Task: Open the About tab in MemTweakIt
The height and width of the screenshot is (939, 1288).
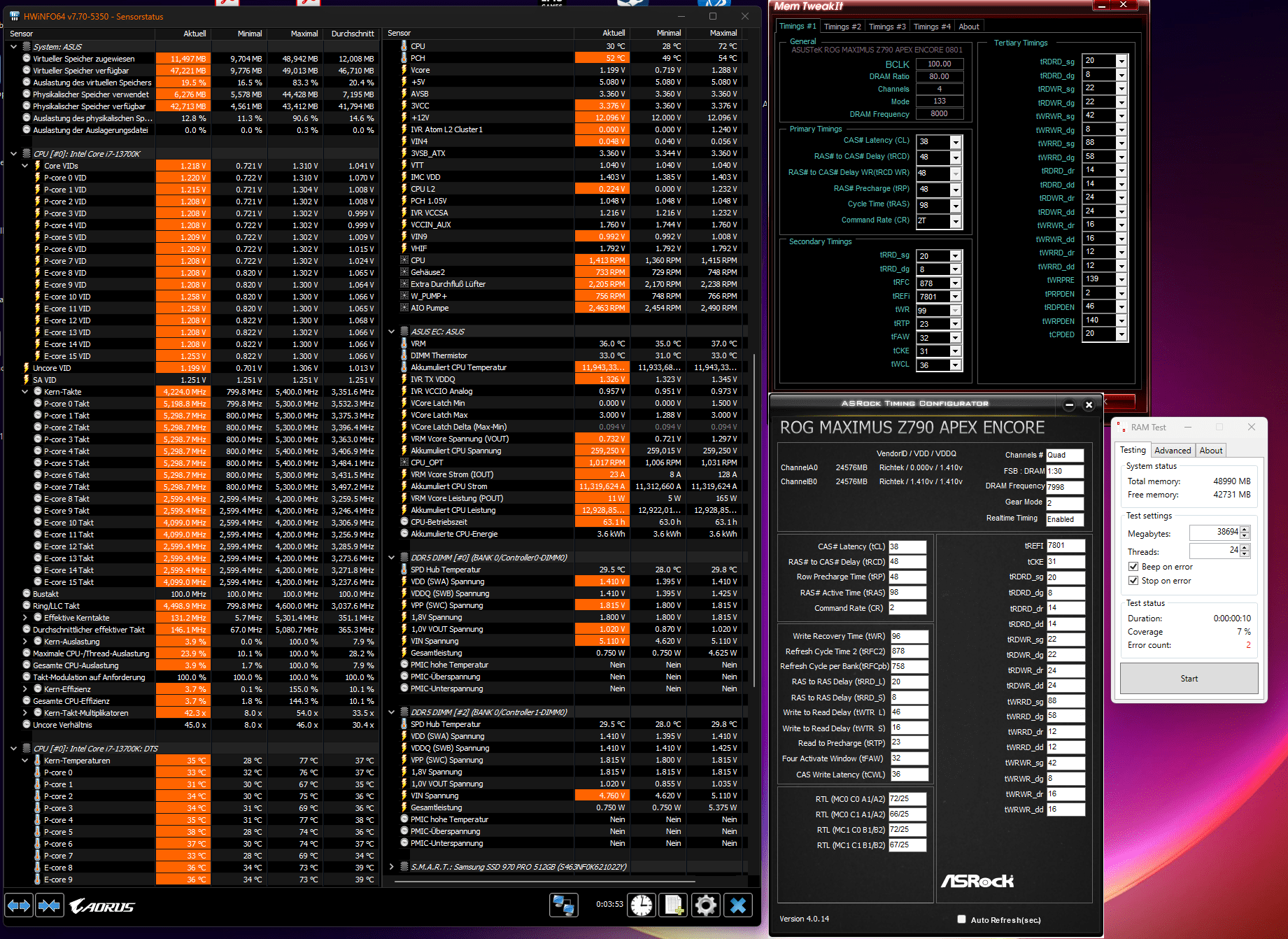Action: (969, 27)
